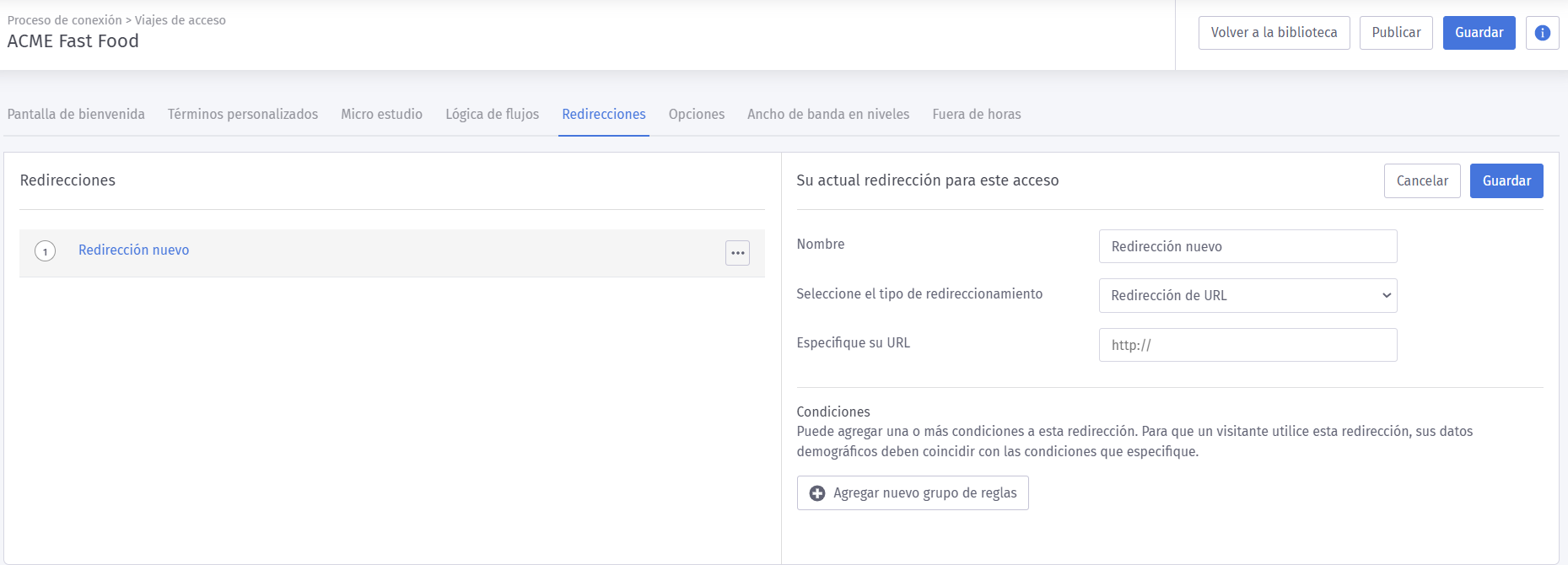Go to the Micro estudio tab
The image size is (1568, 565).
[x=381, y=115]
